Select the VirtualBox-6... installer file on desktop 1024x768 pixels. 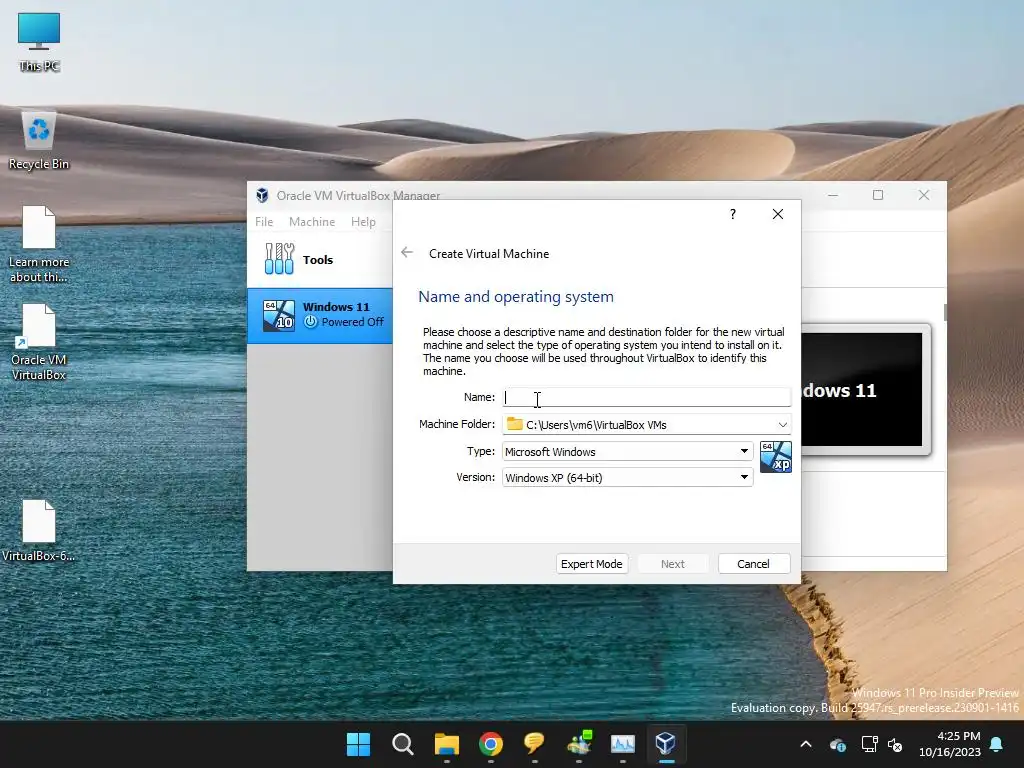[39, 530]
